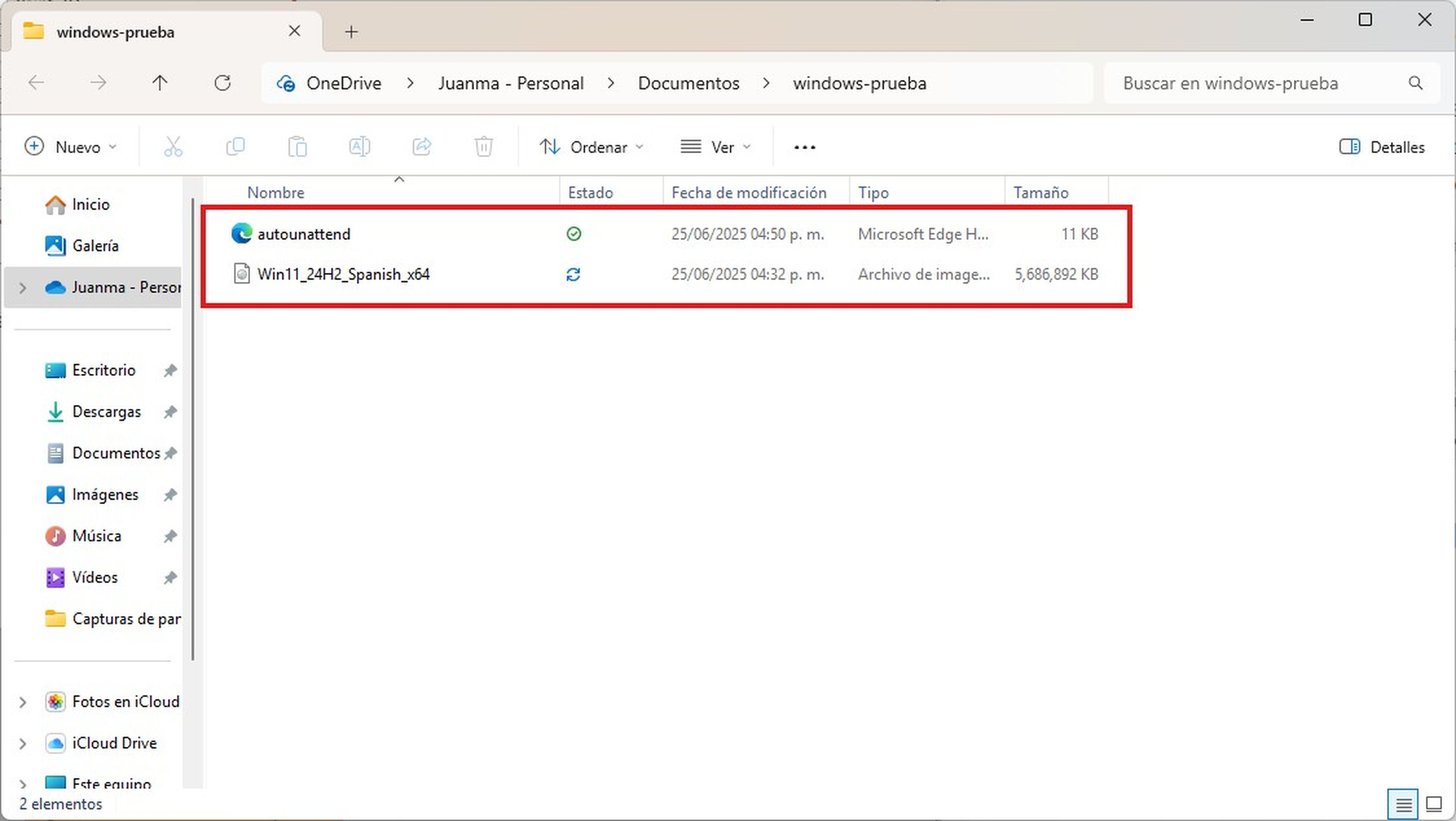Click blue syncing status icon for Win11 ISO
Screen dimensions: 1456x821
[574, 274]
